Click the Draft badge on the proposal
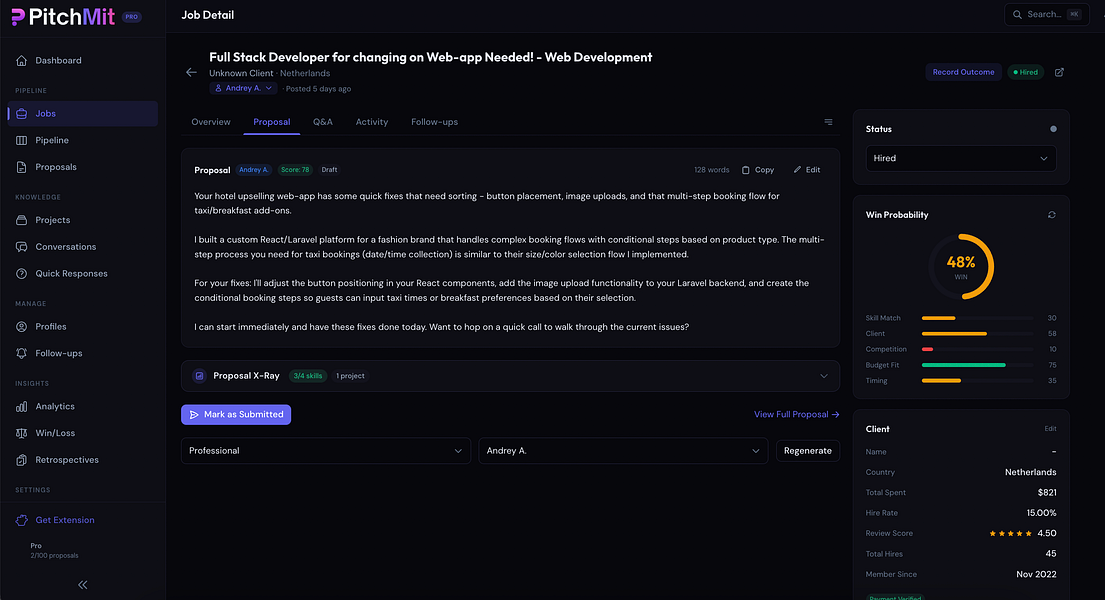Screen dimensions: 1105x600 pos(329,170)
